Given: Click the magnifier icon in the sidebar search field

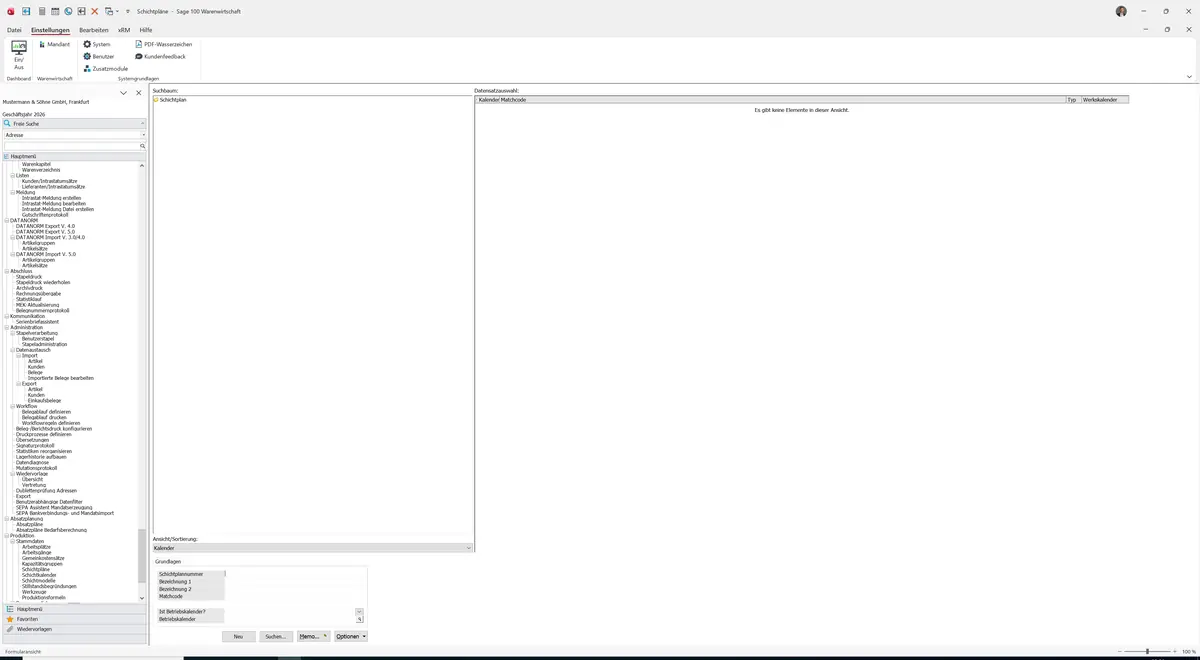Looking at the screenshot, I should tap(142, 146).
